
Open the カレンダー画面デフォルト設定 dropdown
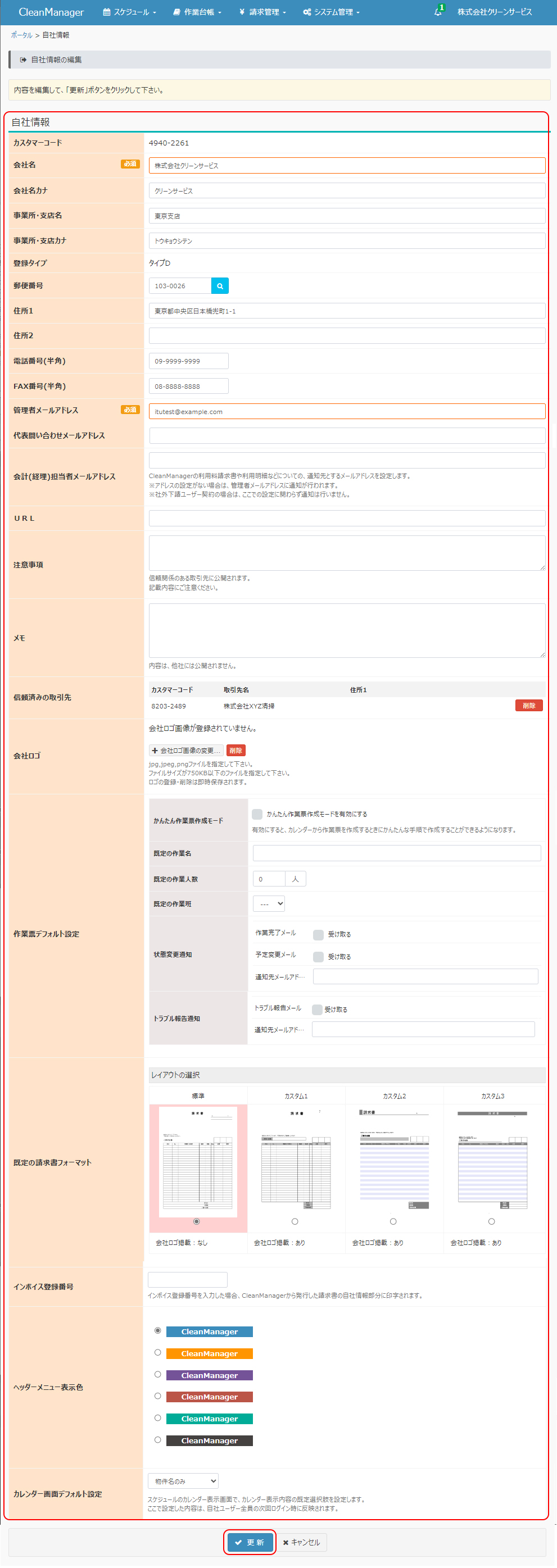pos(183,1481)
